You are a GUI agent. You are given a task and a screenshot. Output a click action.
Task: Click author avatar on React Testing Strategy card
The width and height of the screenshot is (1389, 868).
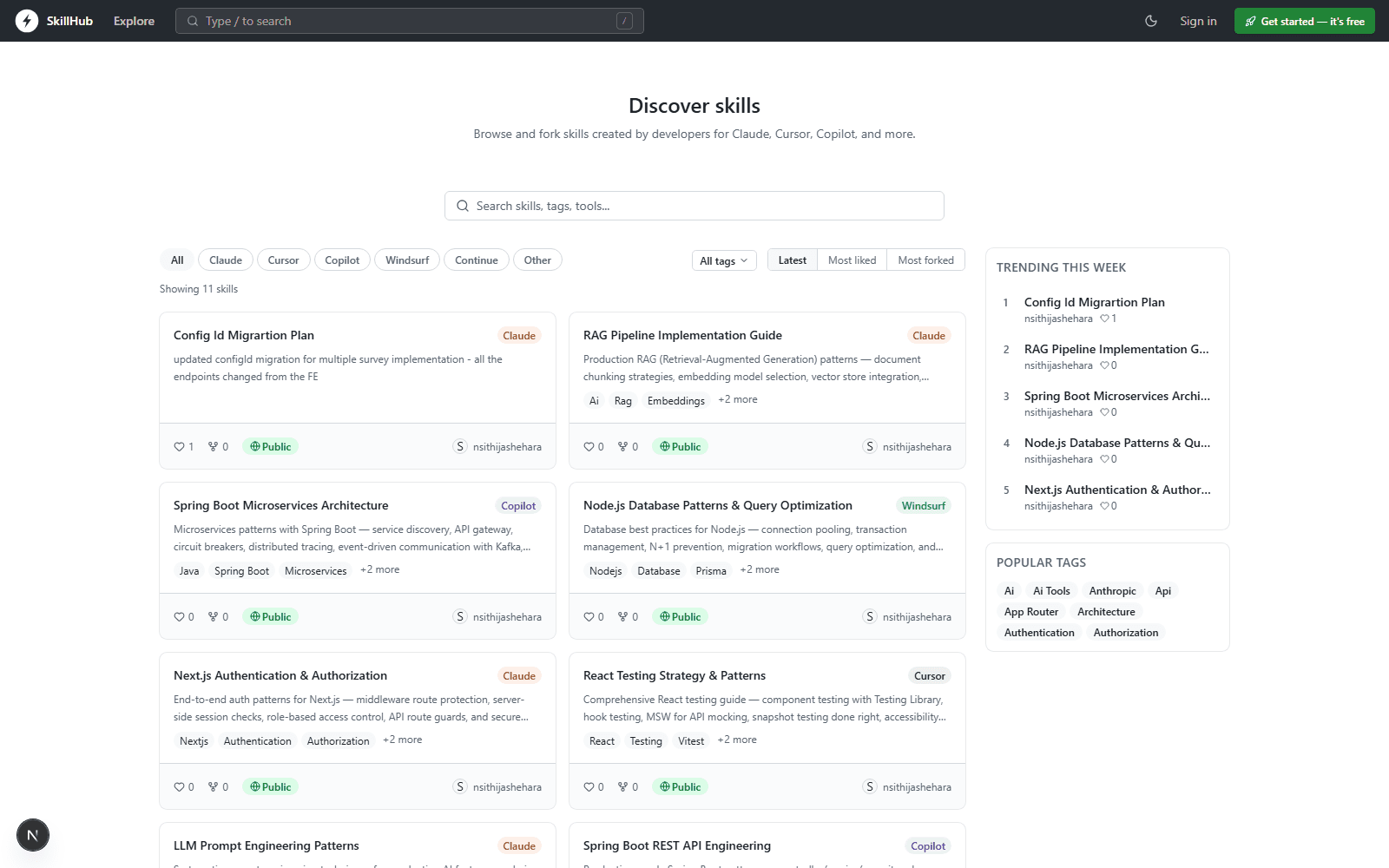pyautogui.click(x=870, y=786)
